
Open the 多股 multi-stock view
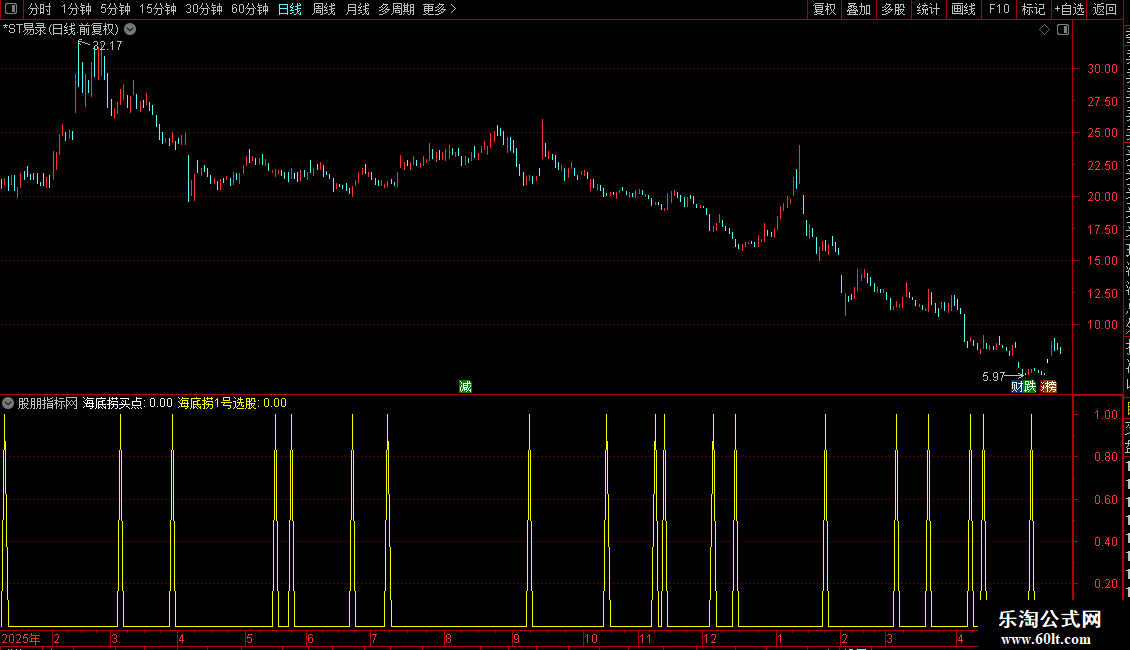click(893, 9)
